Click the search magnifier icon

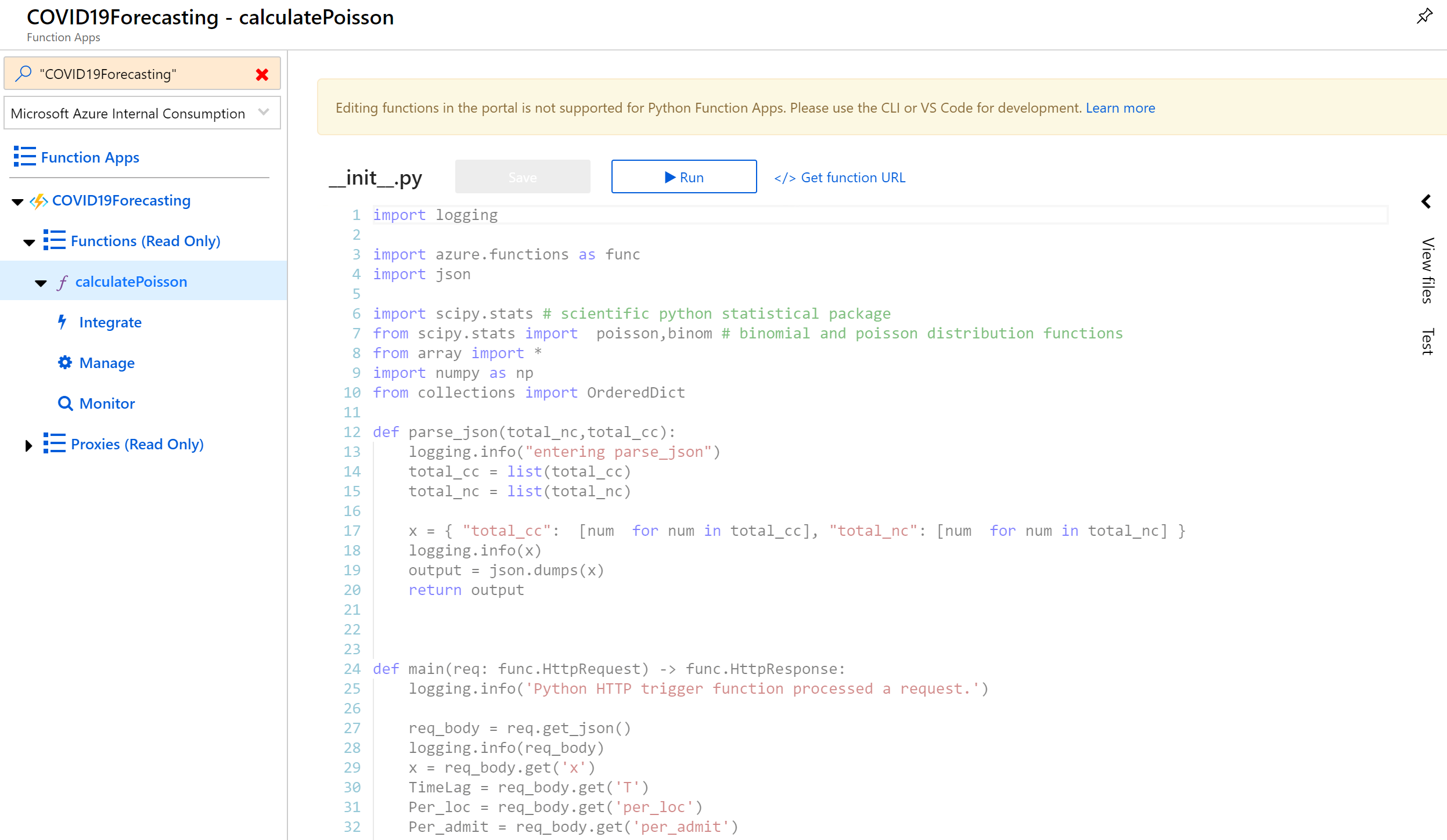pos(23,74)
